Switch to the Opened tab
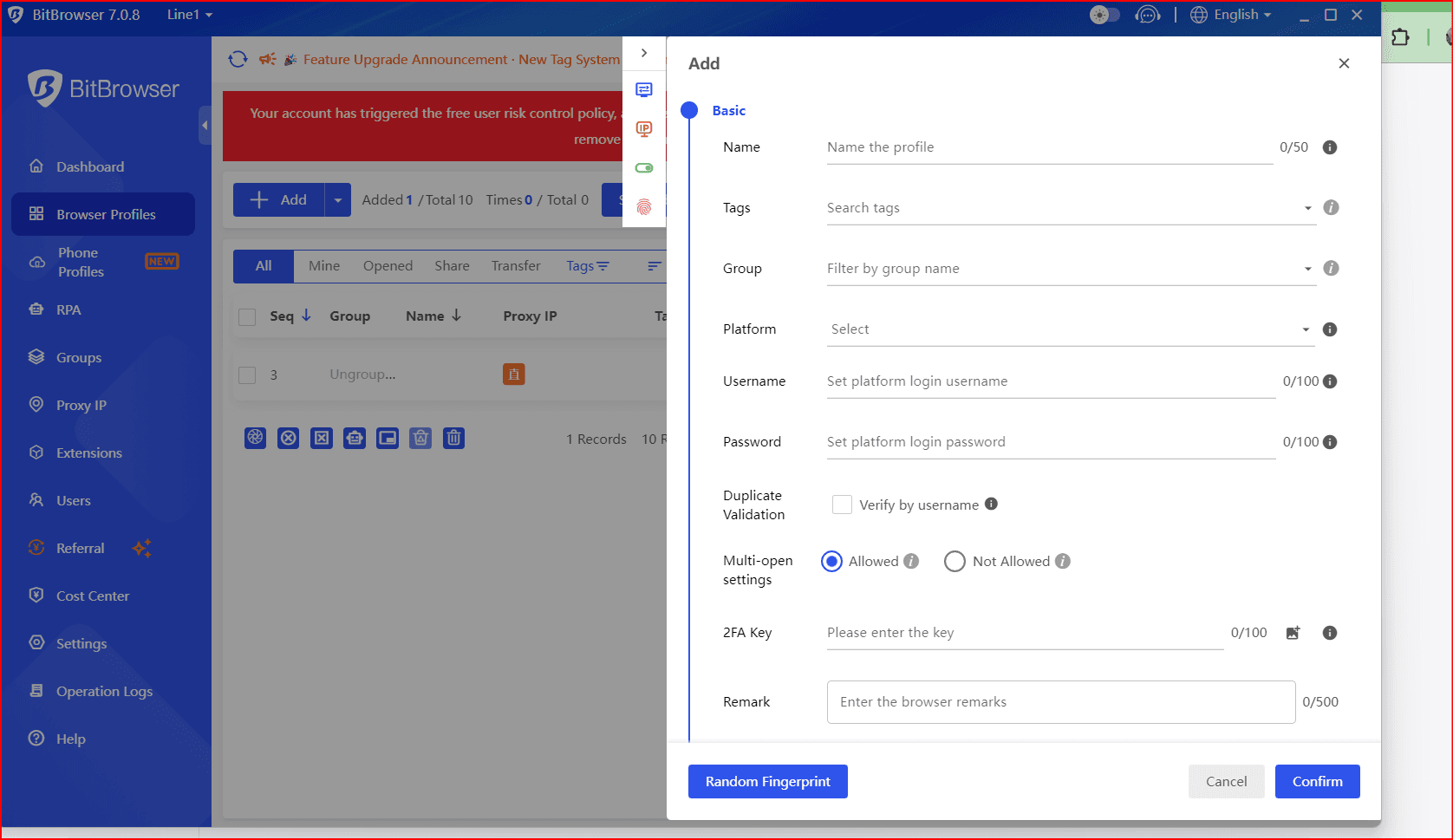The width and height of the screenshot is (1453, 840). tap(388, 266)
